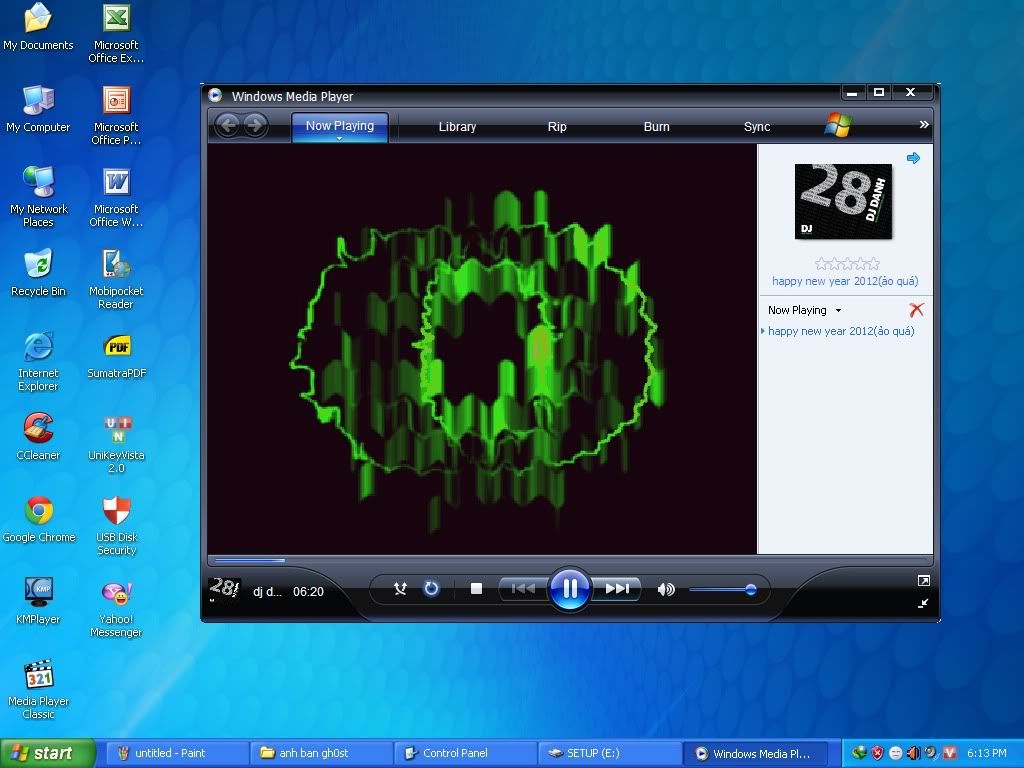
Task: Switch to Control Panel taskbar button
Action: (466, 753)
